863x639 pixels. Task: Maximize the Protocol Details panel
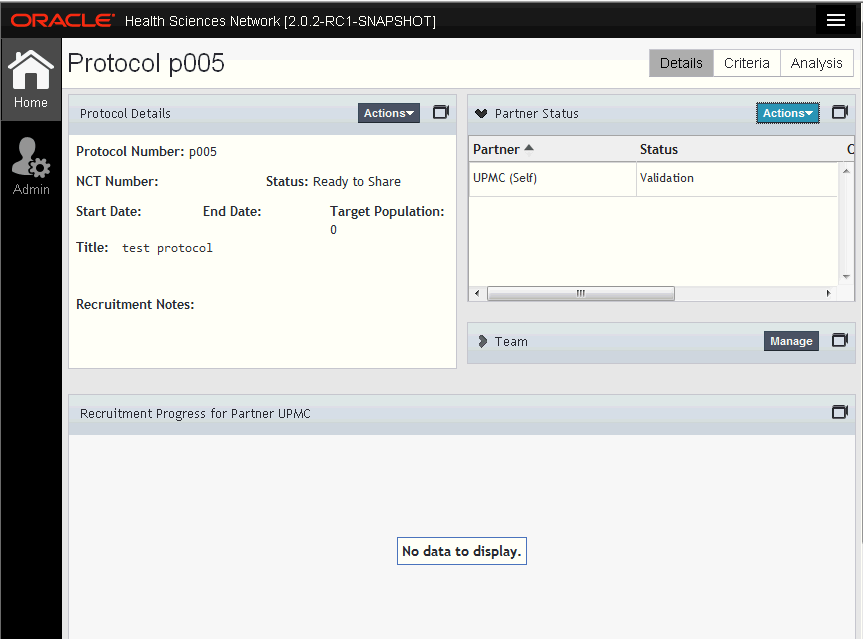pyautogui.click(x=441, y=112)
